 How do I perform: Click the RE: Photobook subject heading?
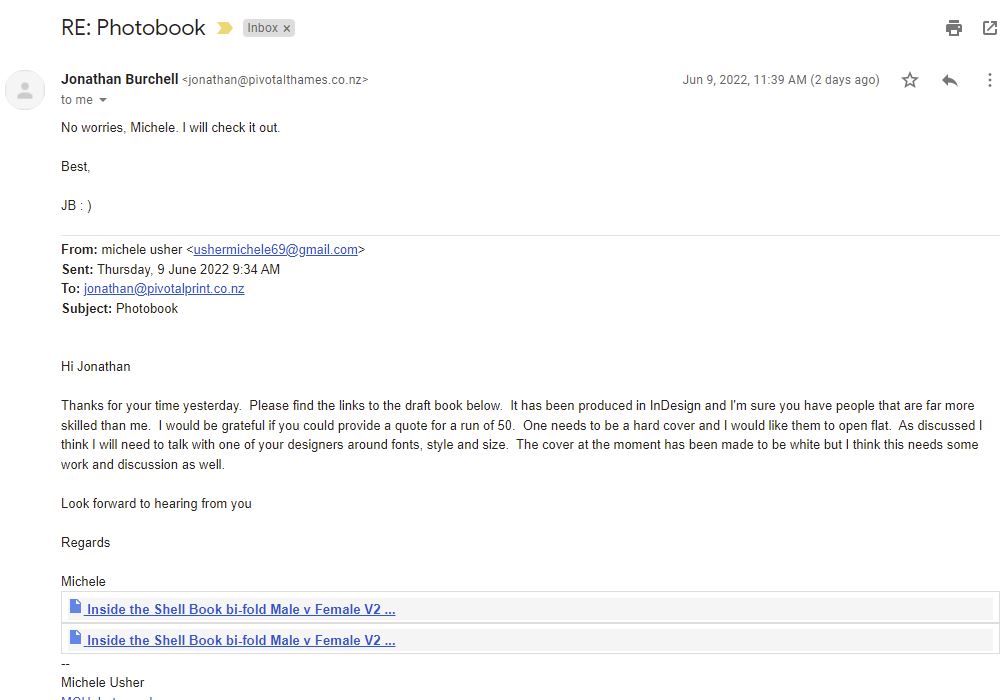[133, 28]
